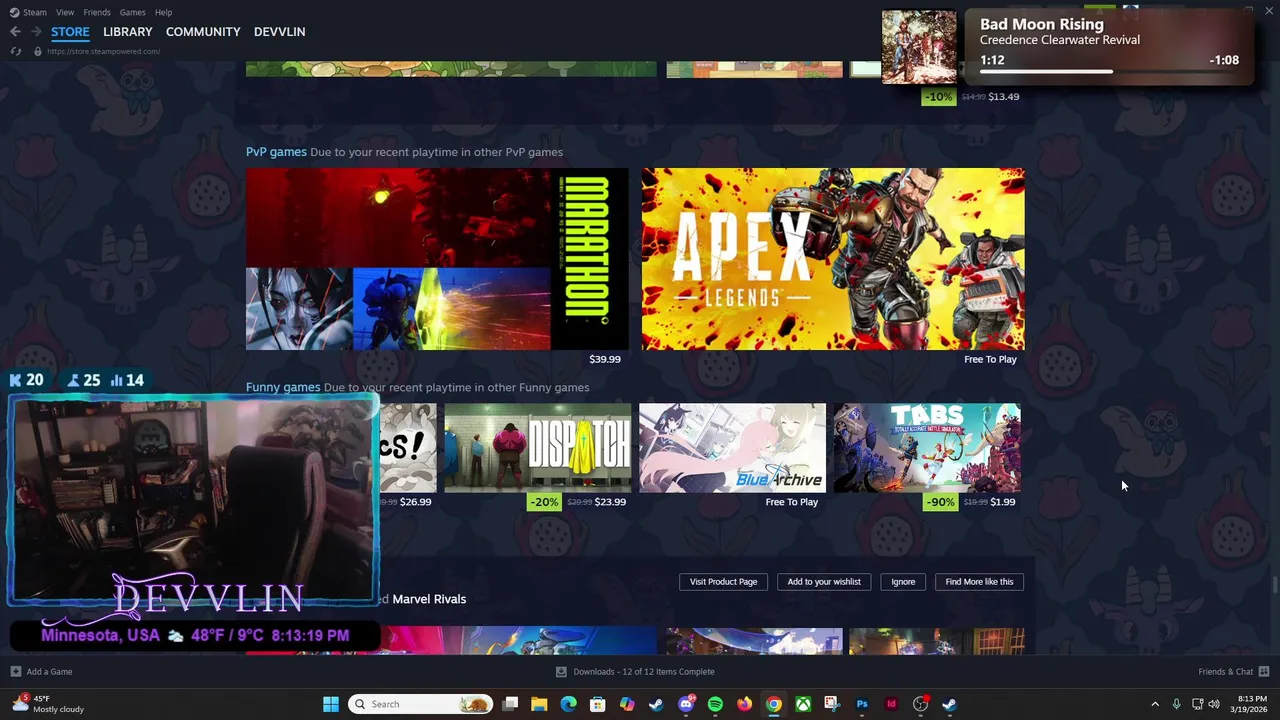Open the TABS game capsule
Screen dimensions: 1280x720
tap(927, 448)
